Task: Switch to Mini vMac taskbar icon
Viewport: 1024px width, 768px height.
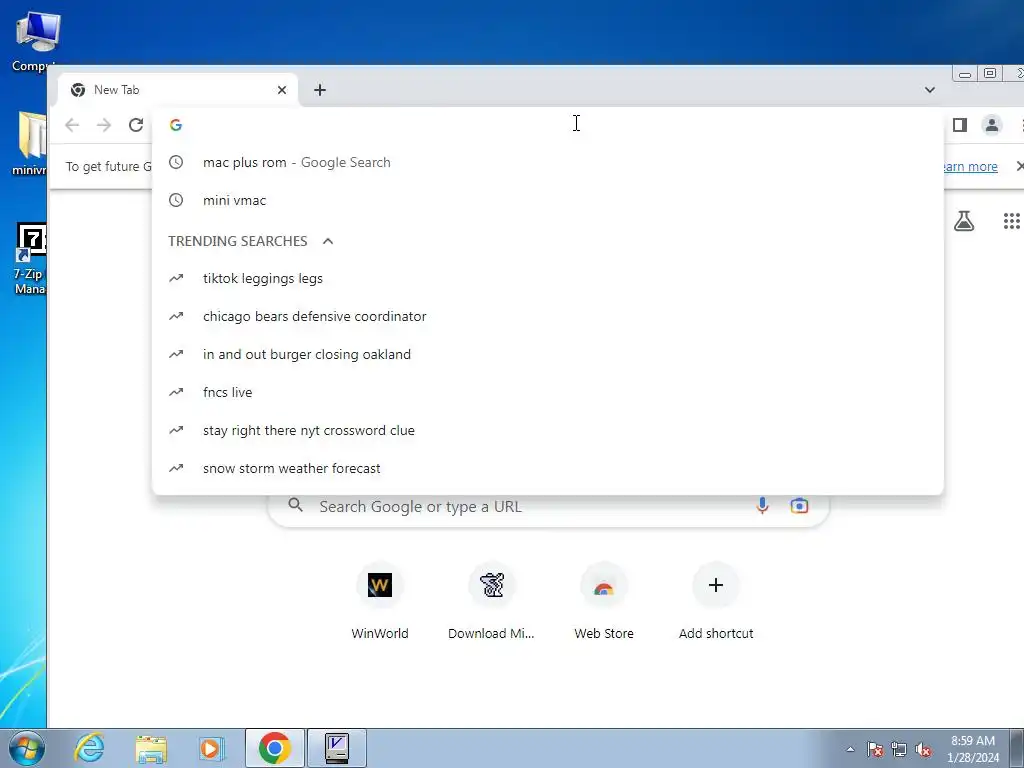Action: (336, 748)
